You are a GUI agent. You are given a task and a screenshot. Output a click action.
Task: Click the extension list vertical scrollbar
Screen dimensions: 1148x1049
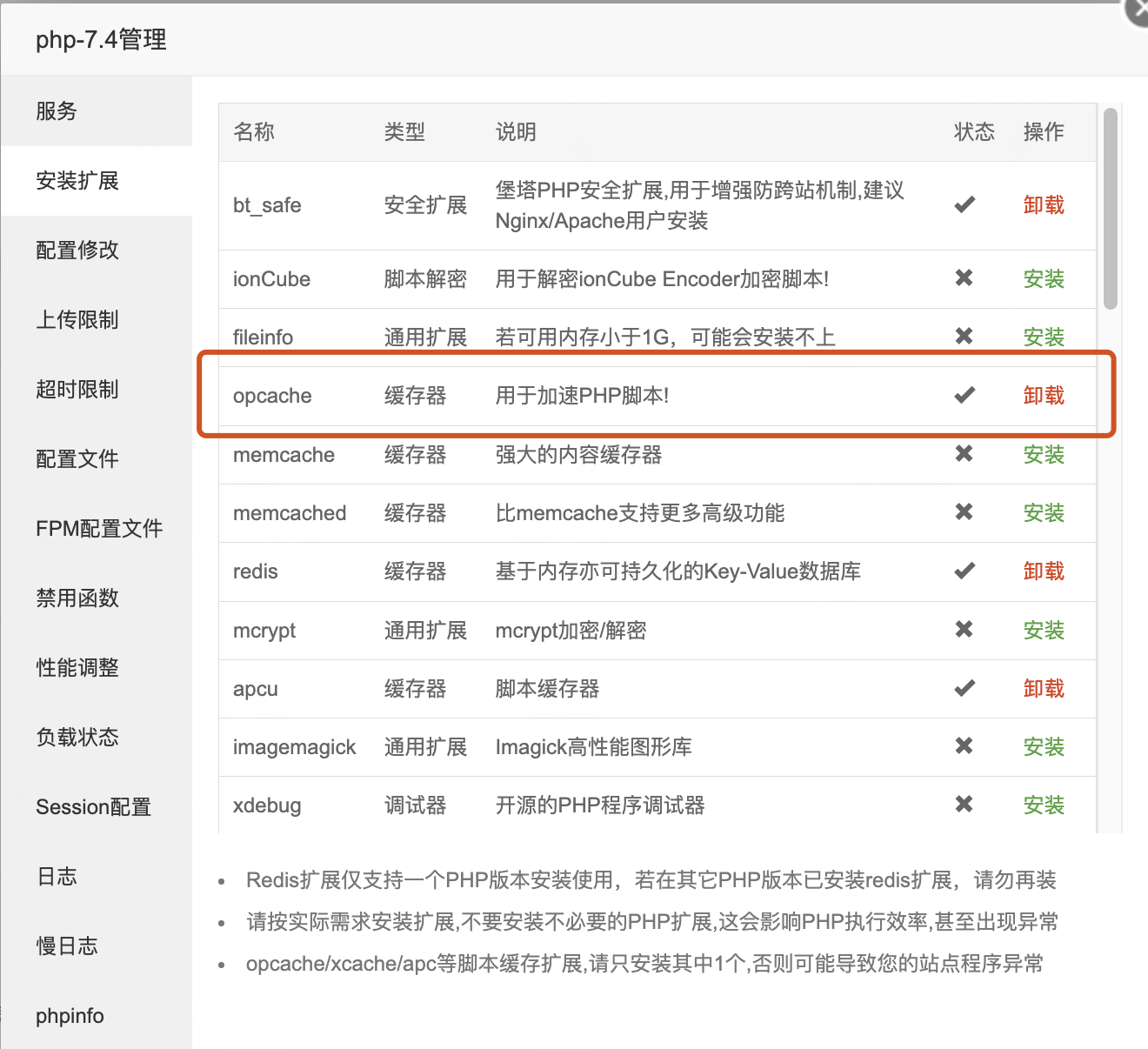[1110, 209]
